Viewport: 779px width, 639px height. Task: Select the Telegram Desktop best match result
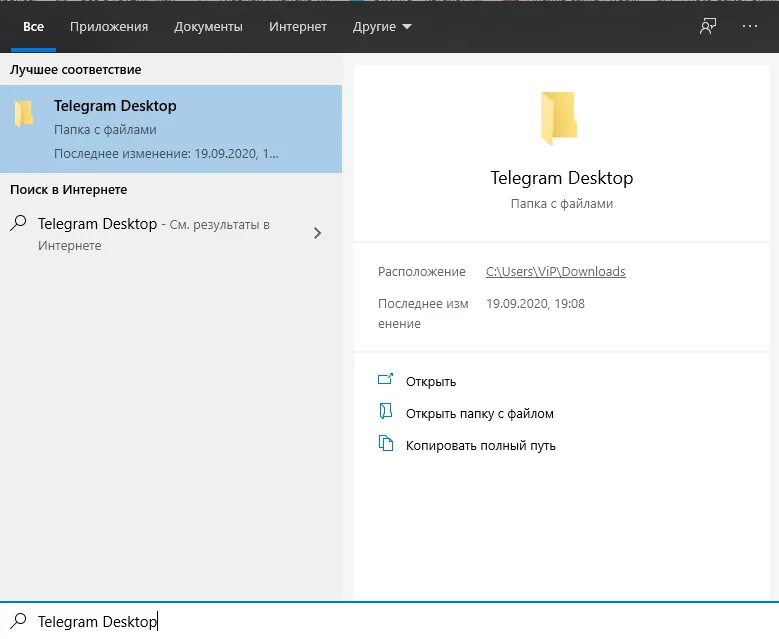[171, 129]
